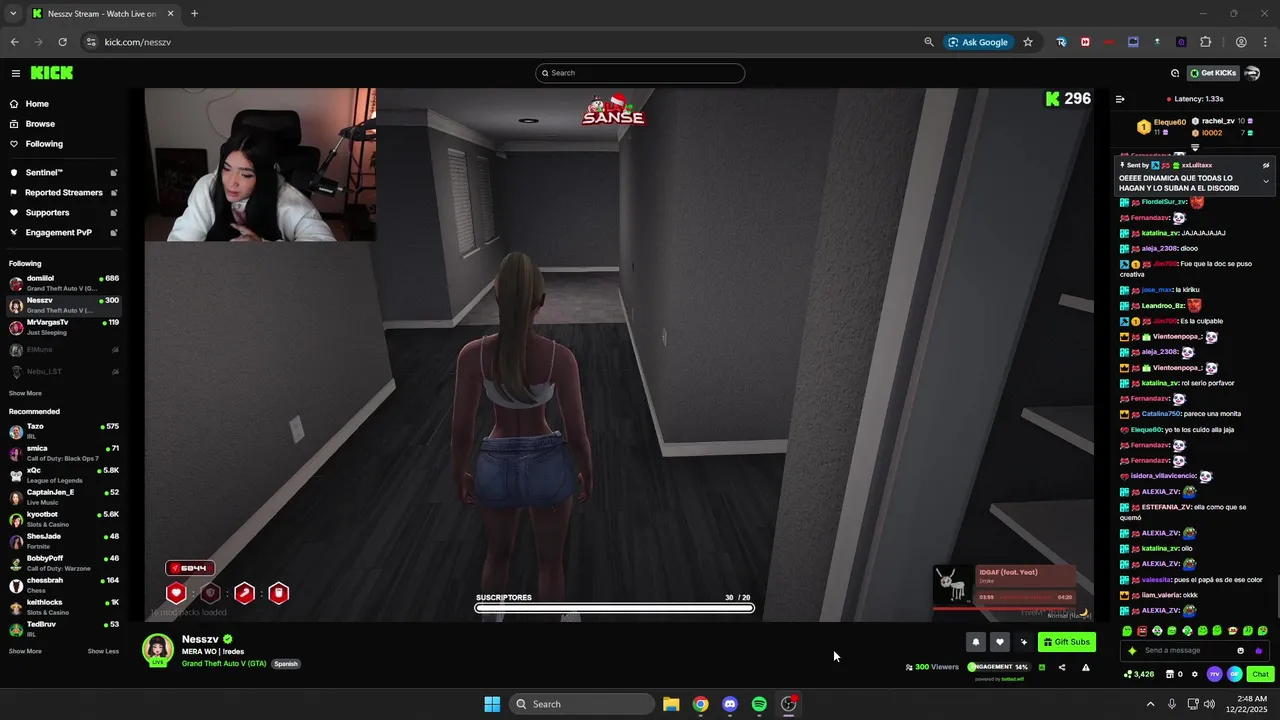Screen dimensions: 1280x720
Task: Open the channel points balance 3,426
Action: (1139, 674)
